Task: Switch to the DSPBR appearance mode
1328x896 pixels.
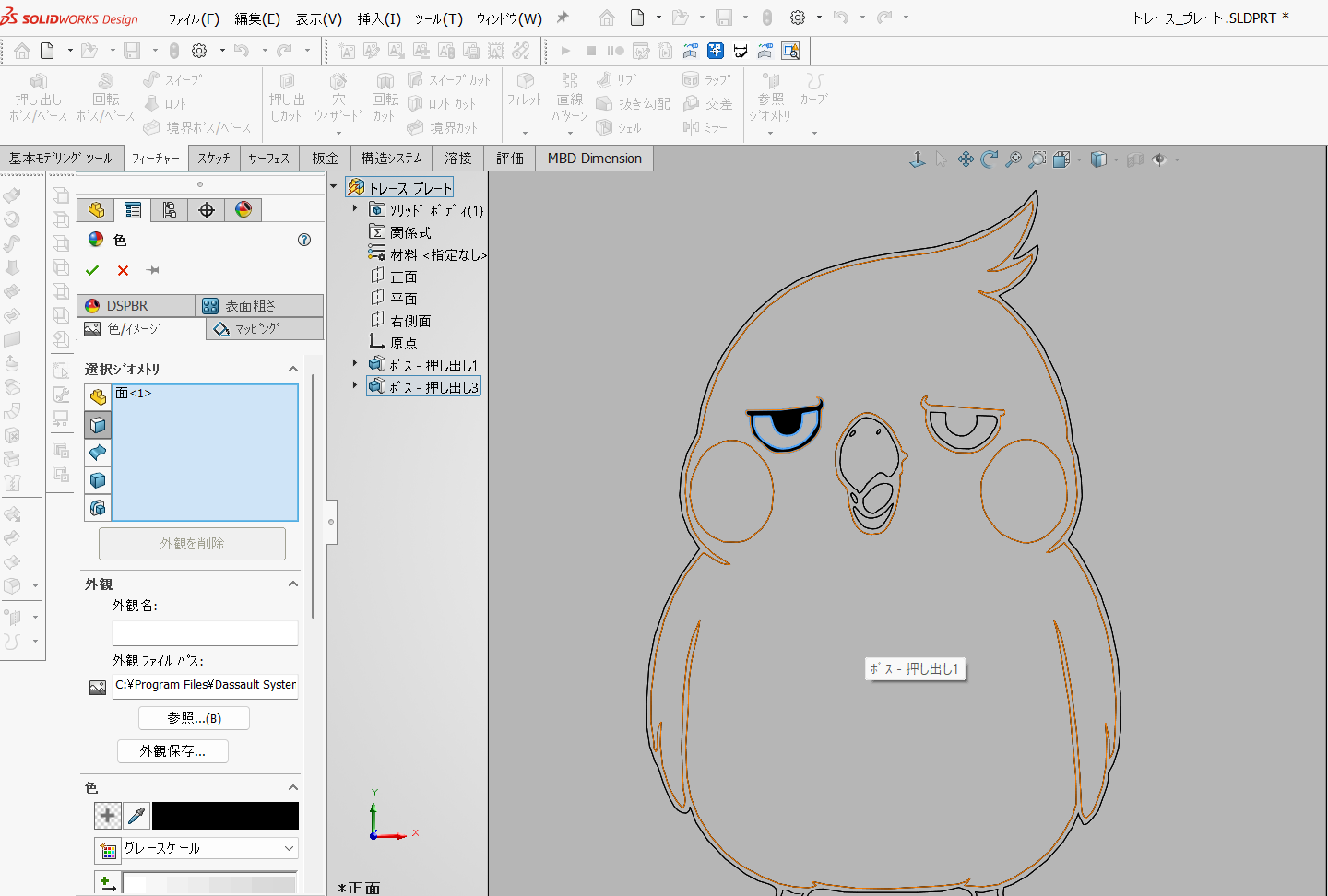Action: point(136,306)
